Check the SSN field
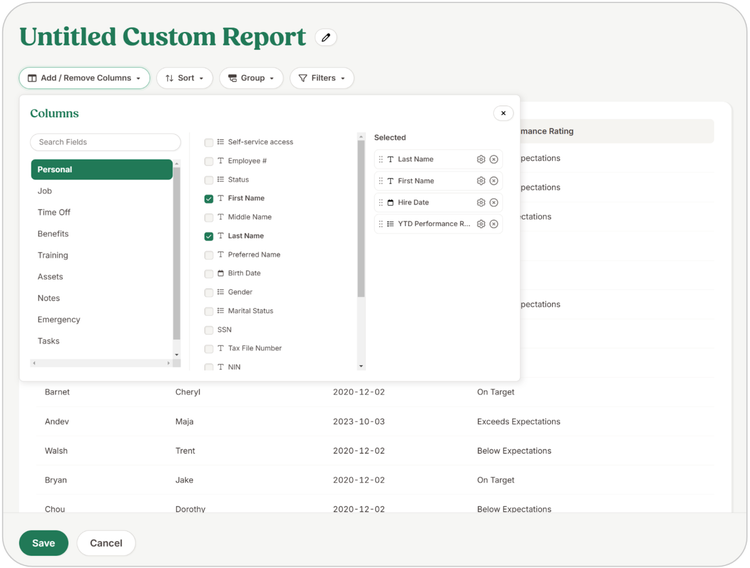 click(x=209, y=330)
